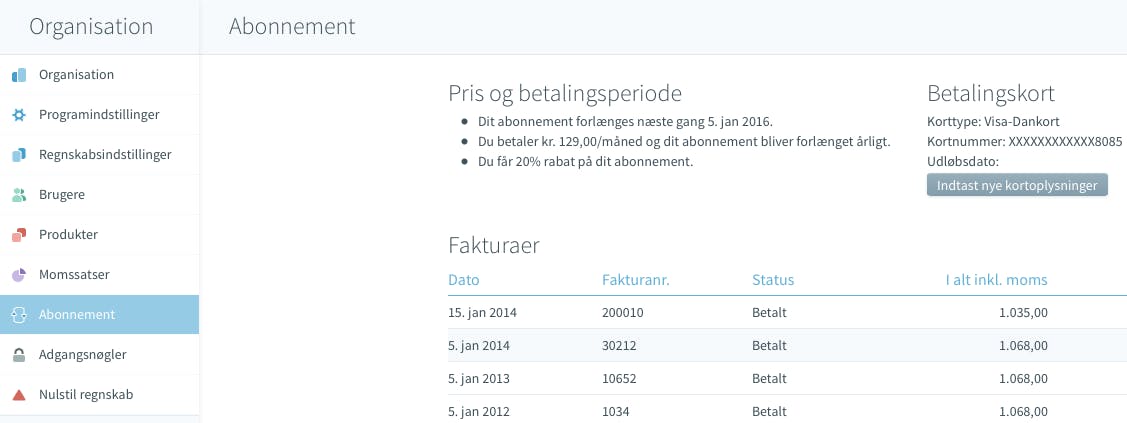Viewport: 1127px width, 423px height.
Task: Go to the Brugere section
Action: (62, 195)
